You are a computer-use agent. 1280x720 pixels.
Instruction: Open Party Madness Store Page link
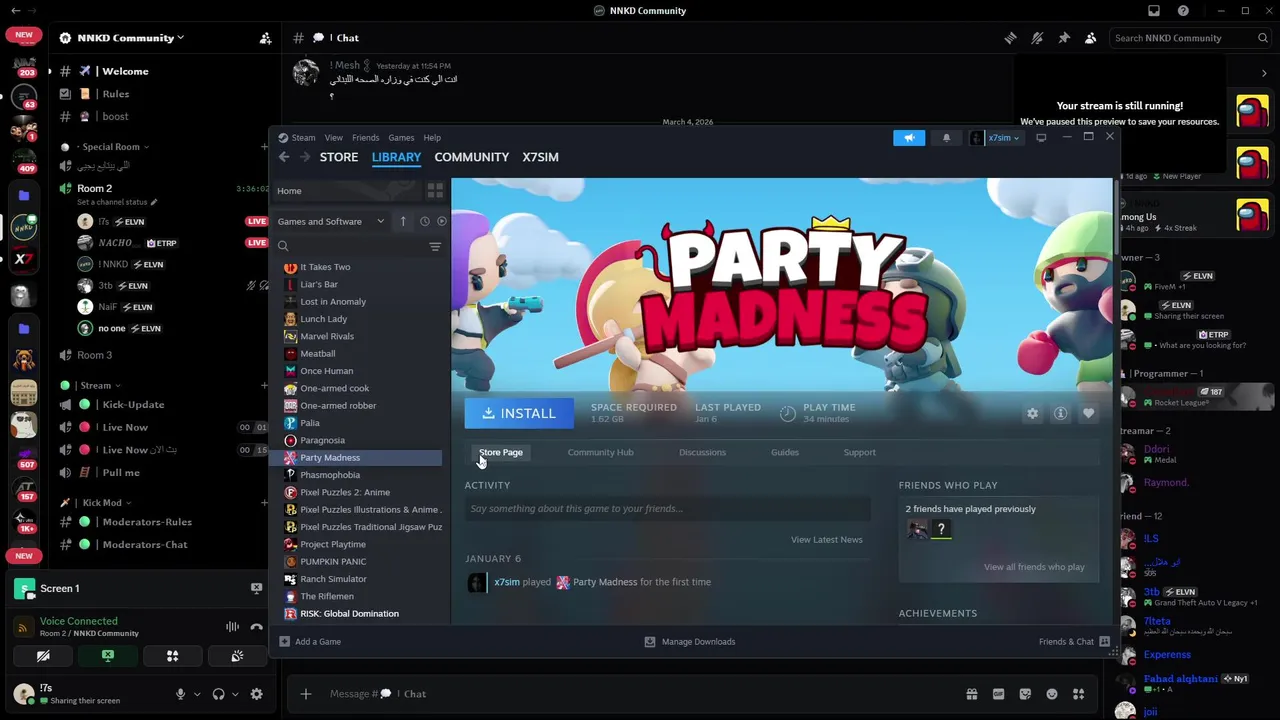coord(501,452)
